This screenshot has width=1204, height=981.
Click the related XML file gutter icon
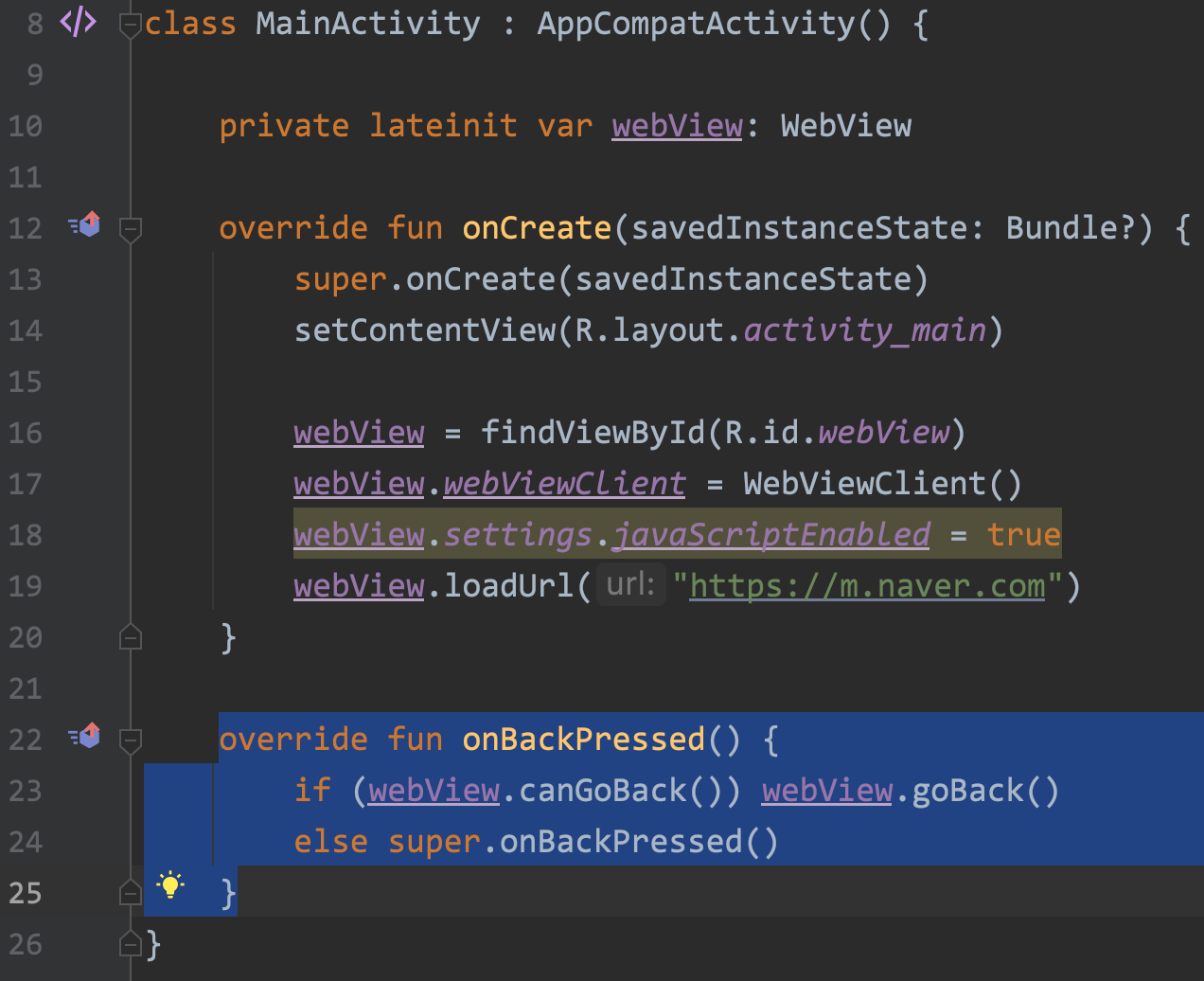click(x=78, y=23)
